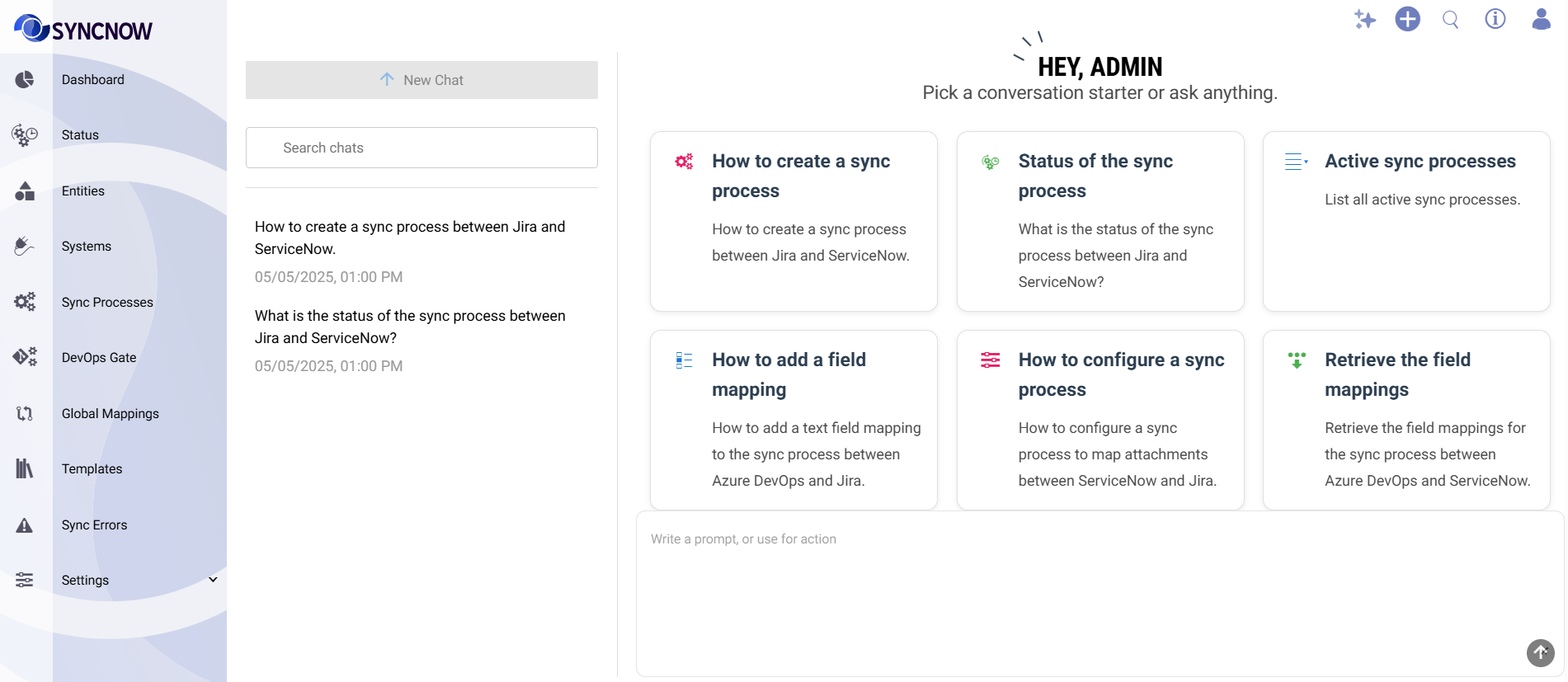Select 'Status of the sync process' starter
This screenshot has height=682, width=1568.
(x=1100, y=221)
